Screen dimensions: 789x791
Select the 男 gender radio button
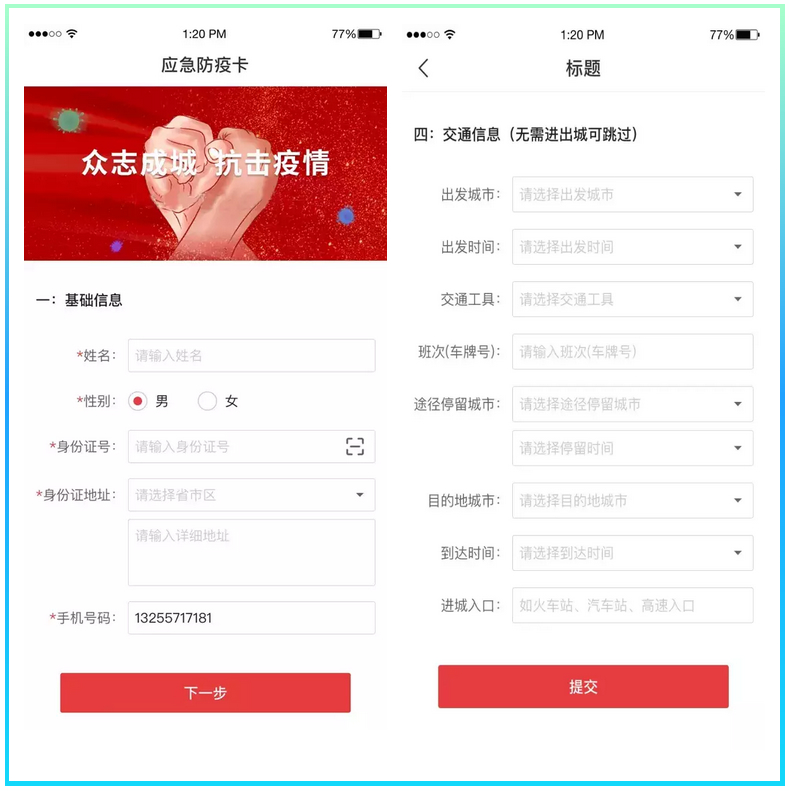(x=138, y=402)
